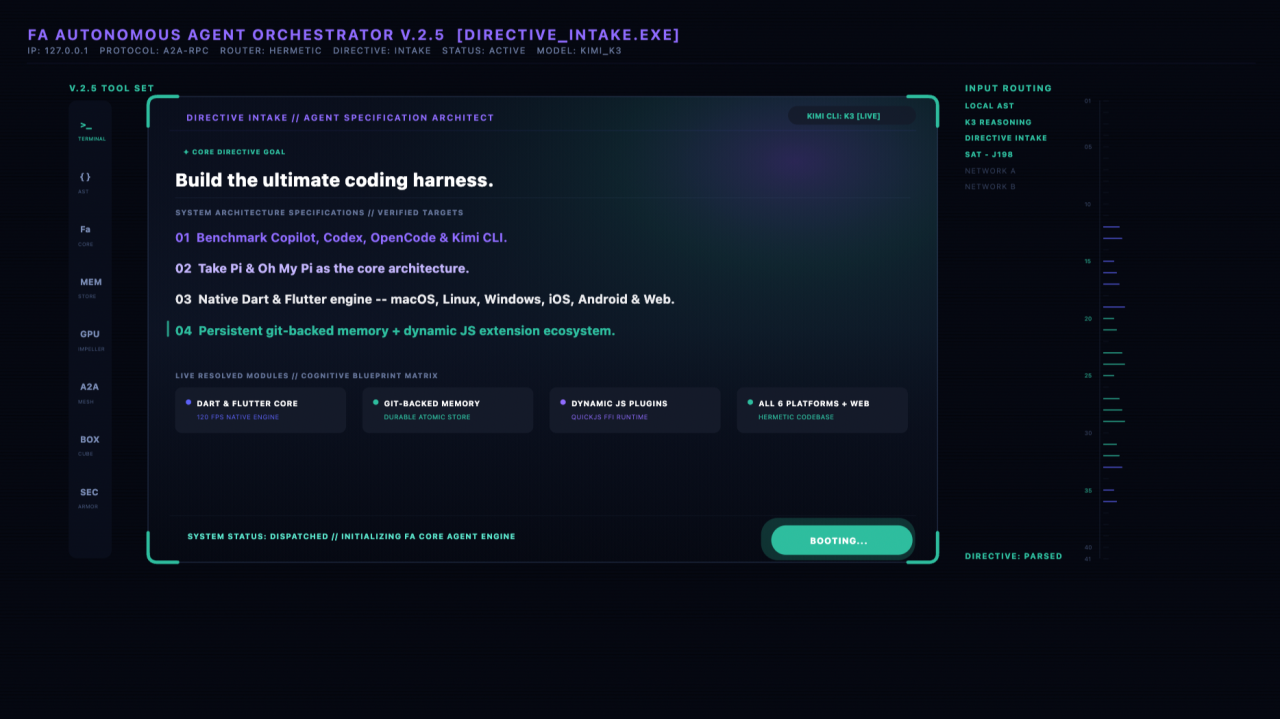Viewport: 1280px width, 719px height.
Task: Click the CORE DIRECTIVE GOAL label
Action: (235, 152)
